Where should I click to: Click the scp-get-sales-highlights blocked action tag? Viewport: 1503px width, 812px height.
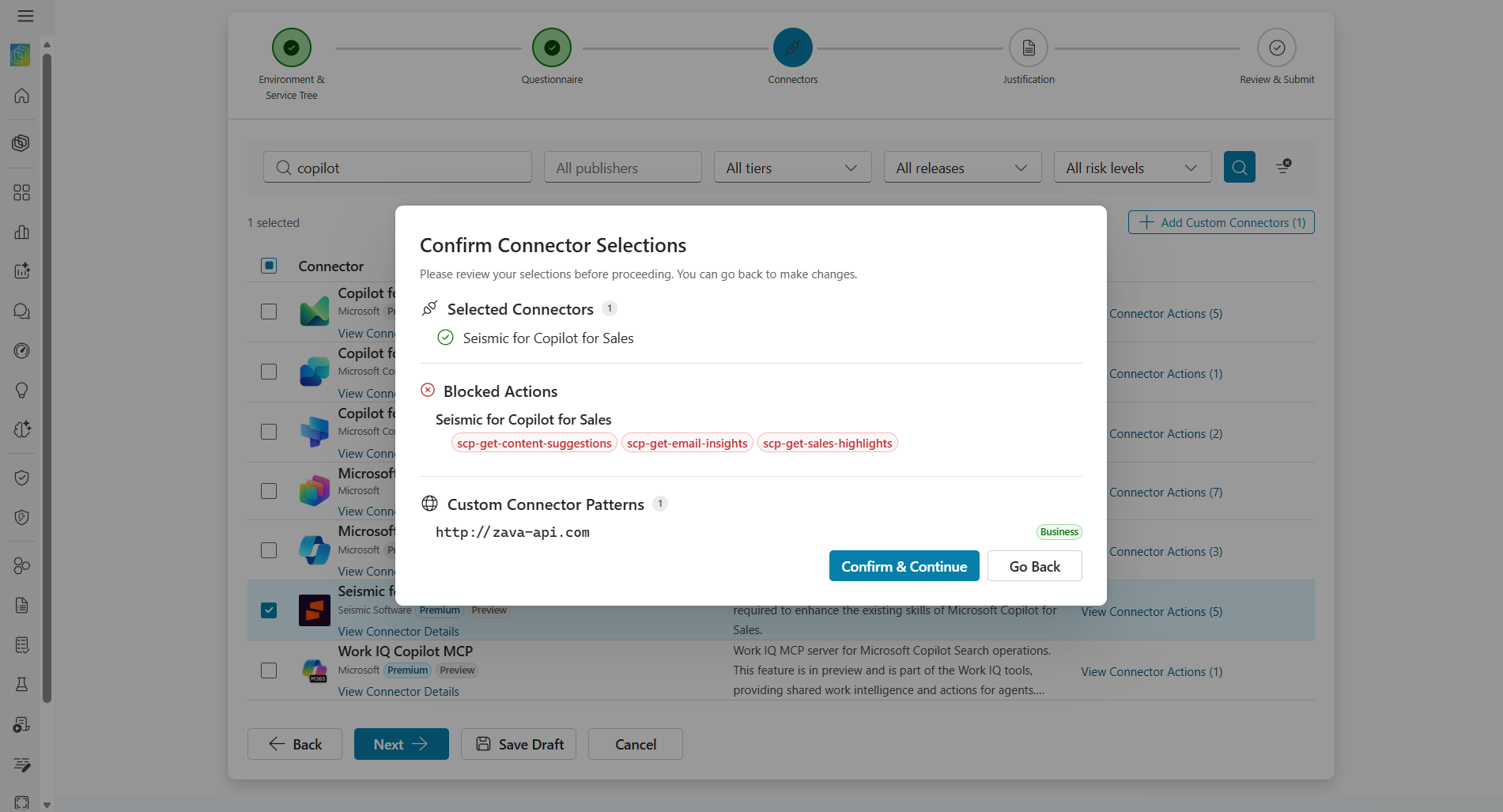[x=828, y=444]
